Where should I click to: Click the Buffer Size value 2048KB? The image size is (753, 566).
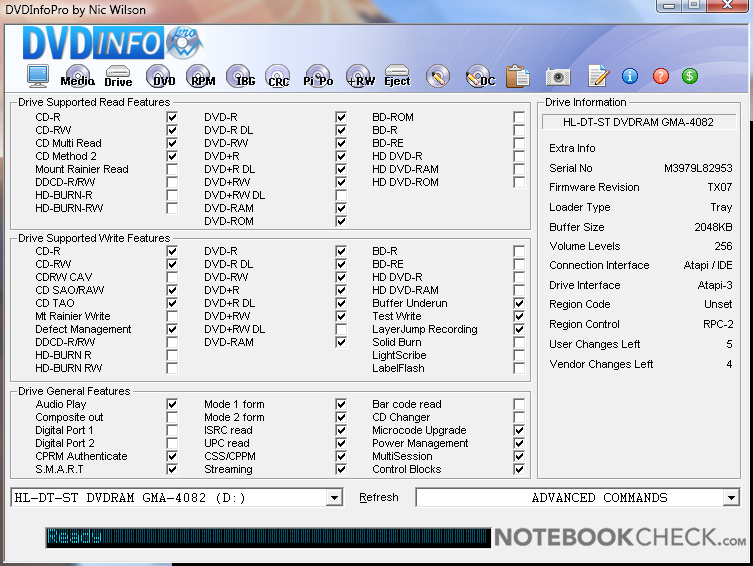click(x=713, y=227)
